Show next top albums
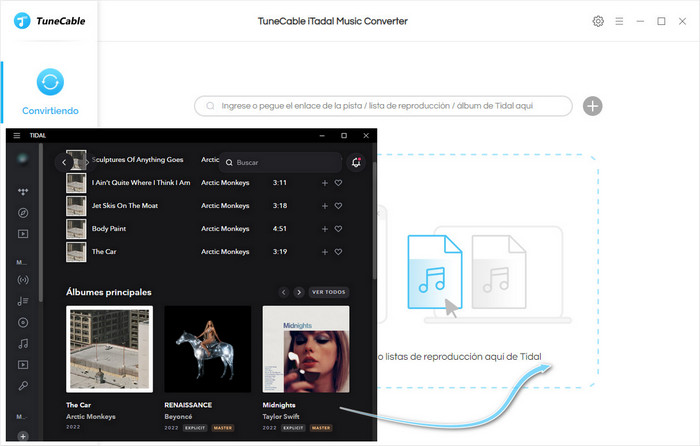 (299, 292)
